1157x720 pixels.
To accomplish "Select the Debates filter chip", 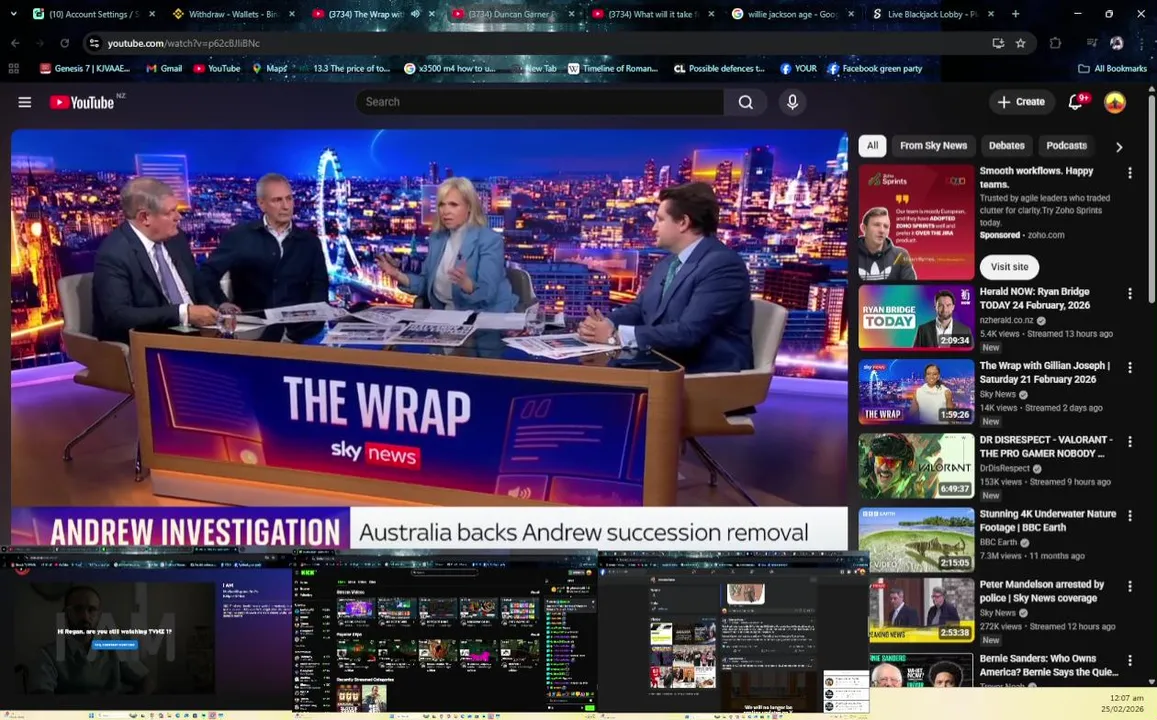I will pyautogui.click(x=1006, y=145).
